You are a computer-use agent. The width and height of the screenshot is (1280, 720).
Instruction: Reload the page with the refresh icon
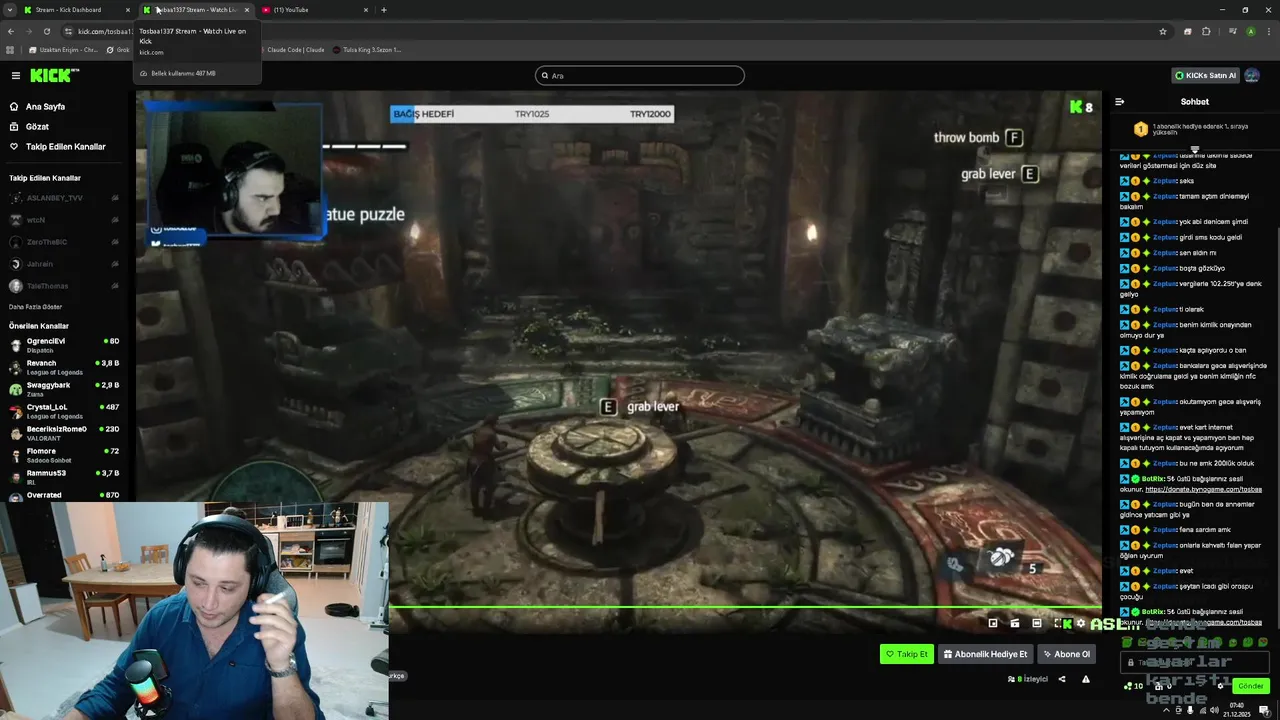click(x=48, y=31)
